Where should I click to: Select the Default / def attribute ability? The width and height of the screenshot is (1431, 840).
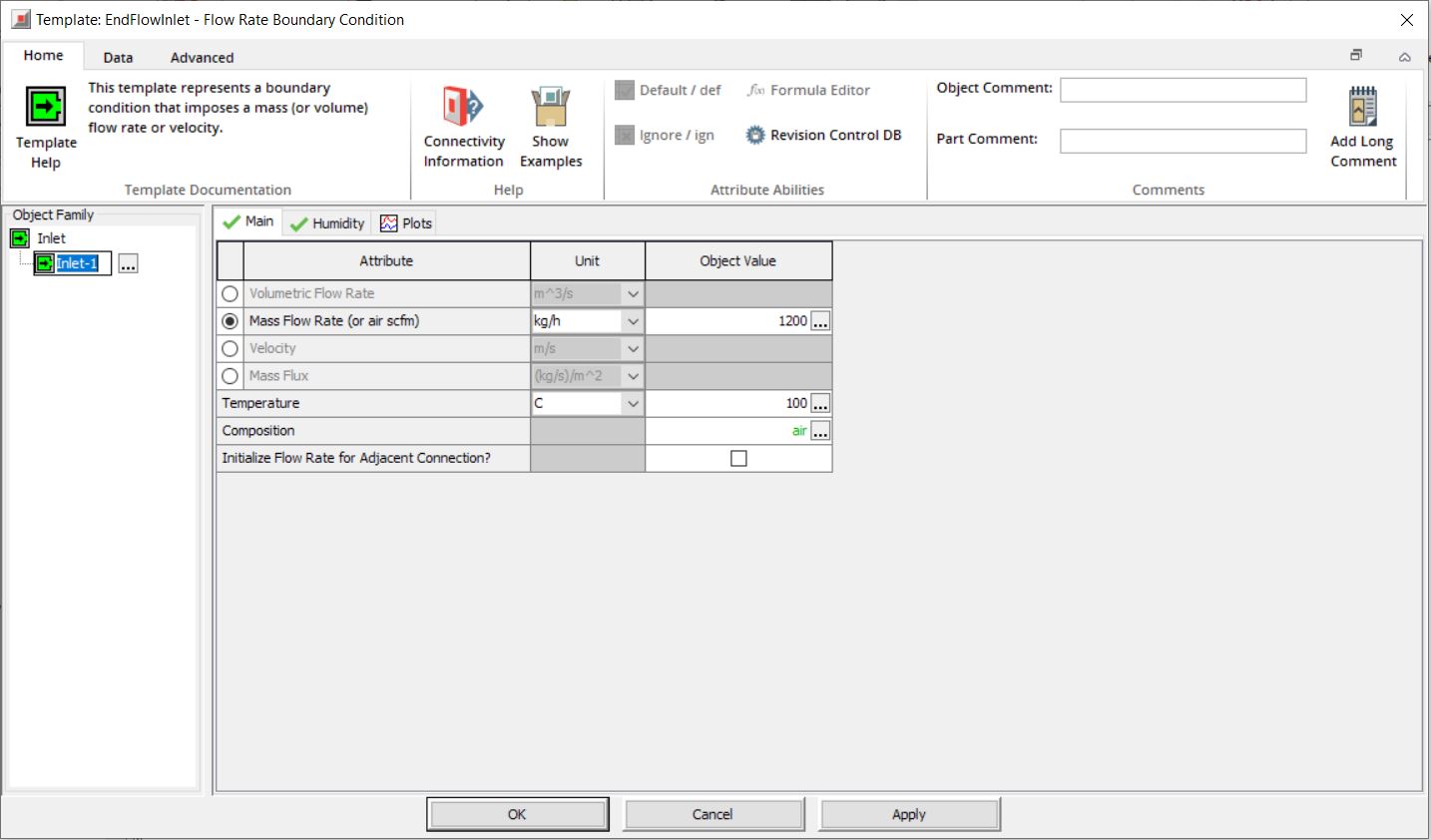pyautogui.click(x=625, y=90)
